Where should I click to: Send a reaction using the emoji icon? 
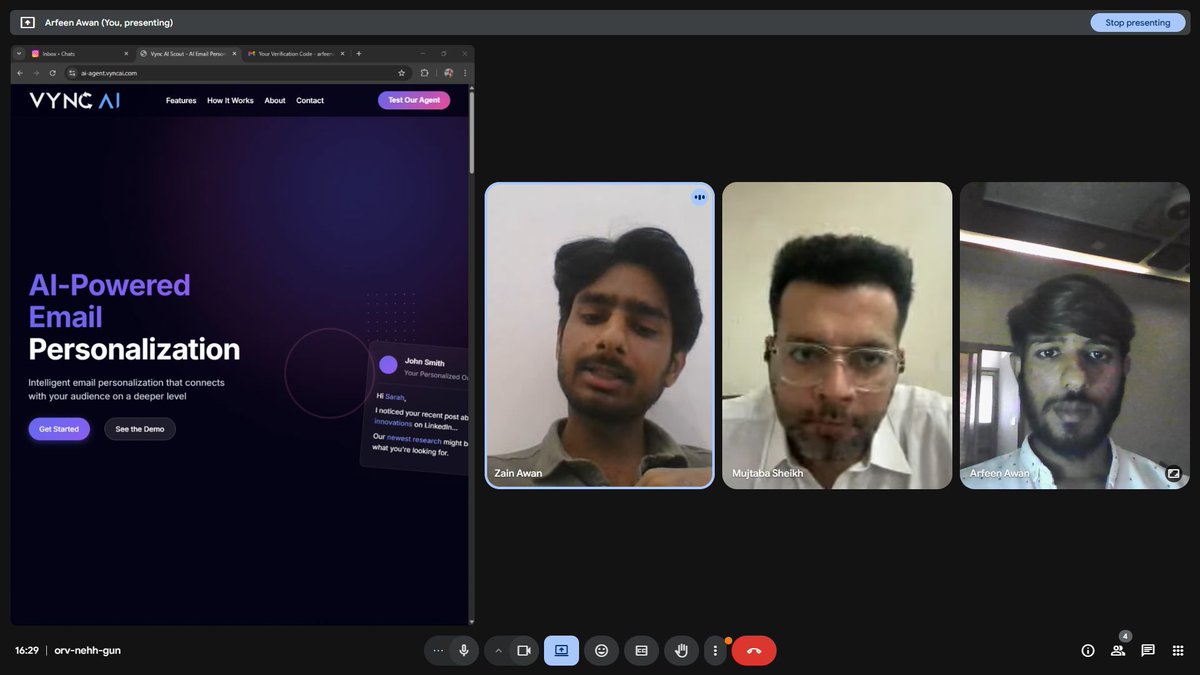click(601, 650)
